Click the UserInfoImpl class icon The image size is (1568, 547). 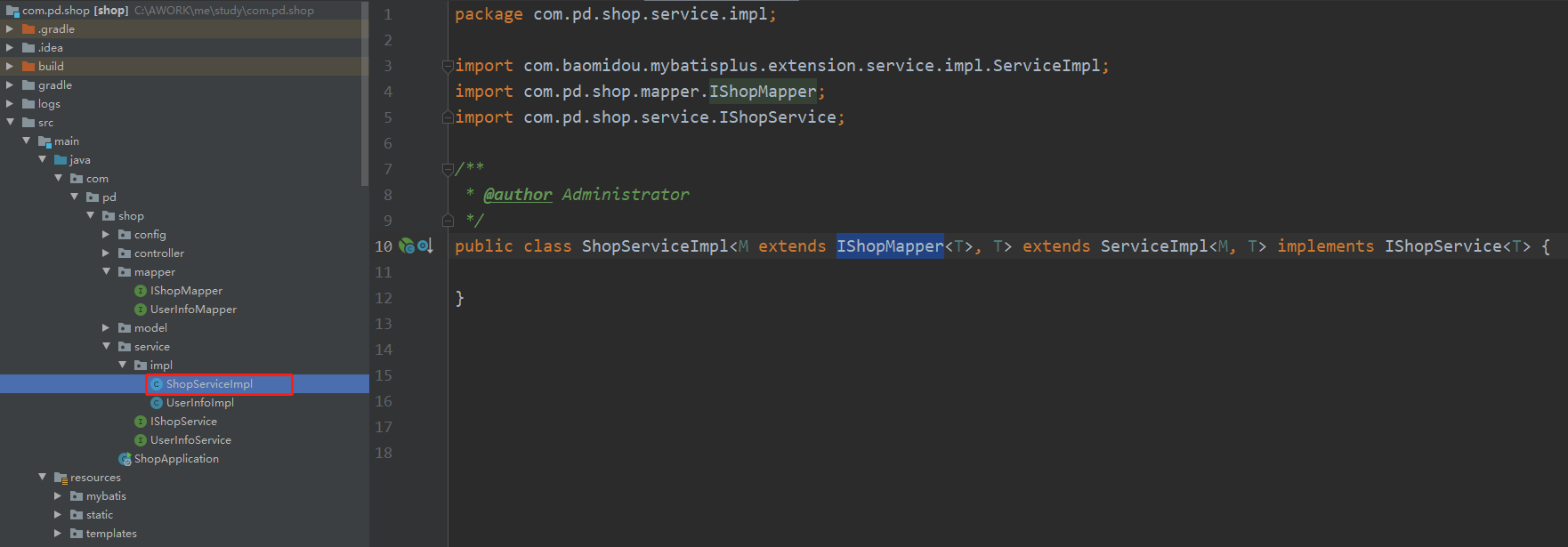click(x=157, y=403)
